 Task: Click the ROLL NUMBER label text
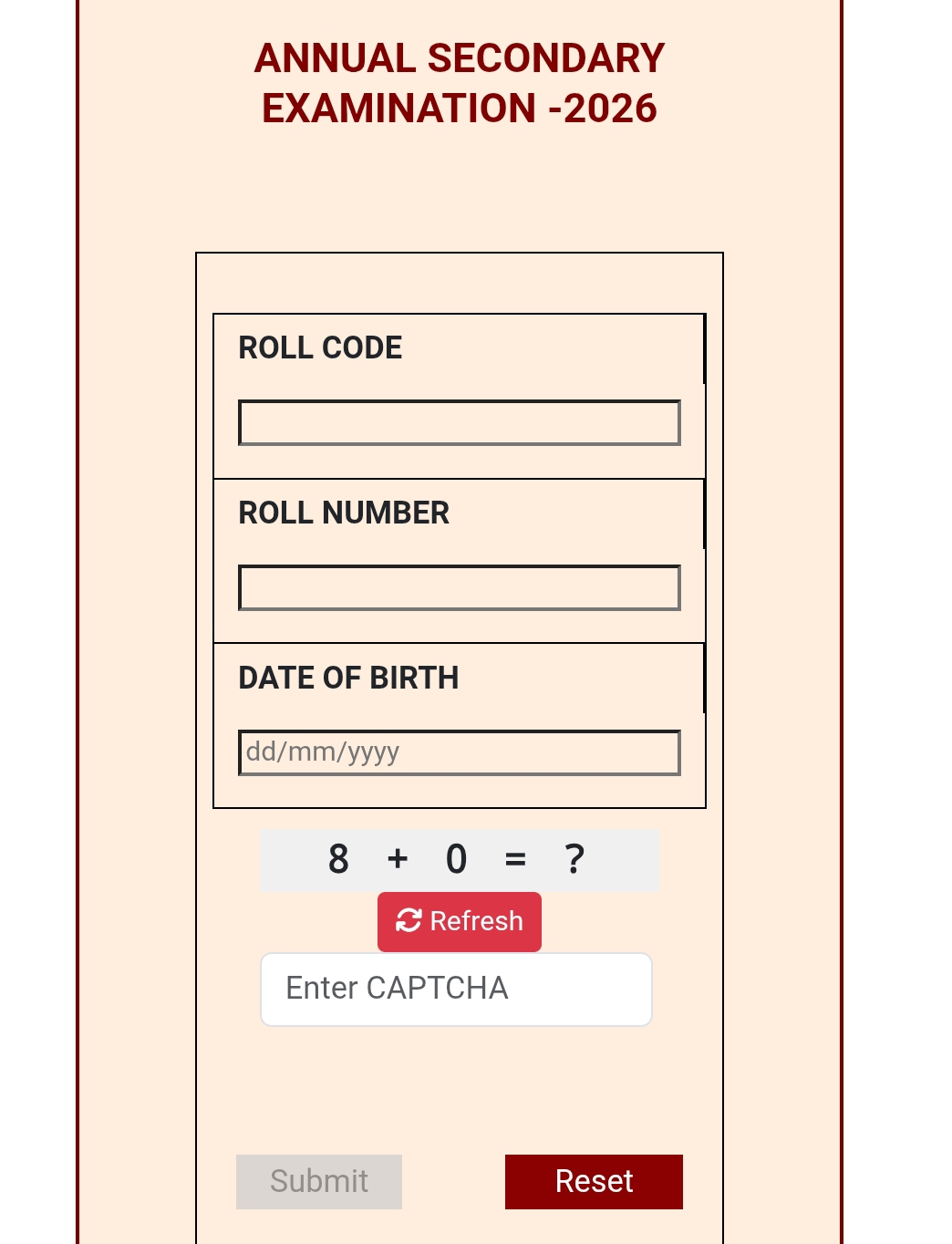pos(344,513)
